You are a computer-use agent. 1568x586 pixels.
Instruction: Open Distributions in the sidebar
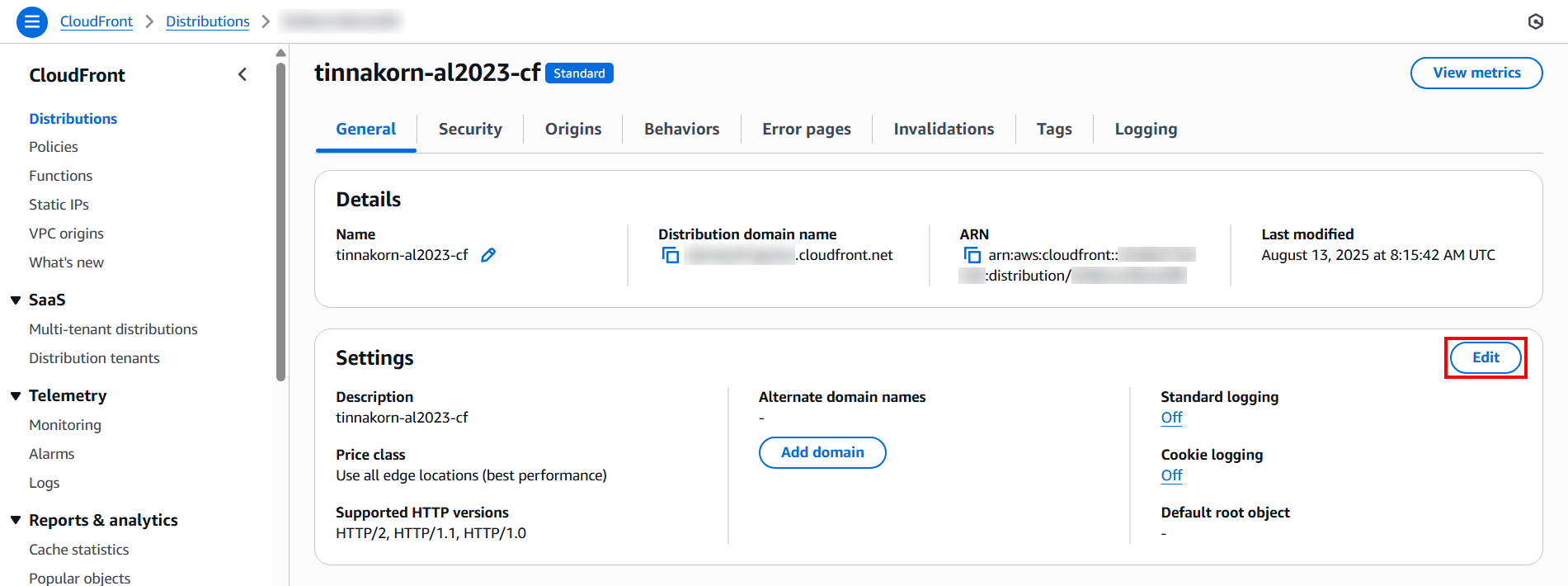click(73, 119)
